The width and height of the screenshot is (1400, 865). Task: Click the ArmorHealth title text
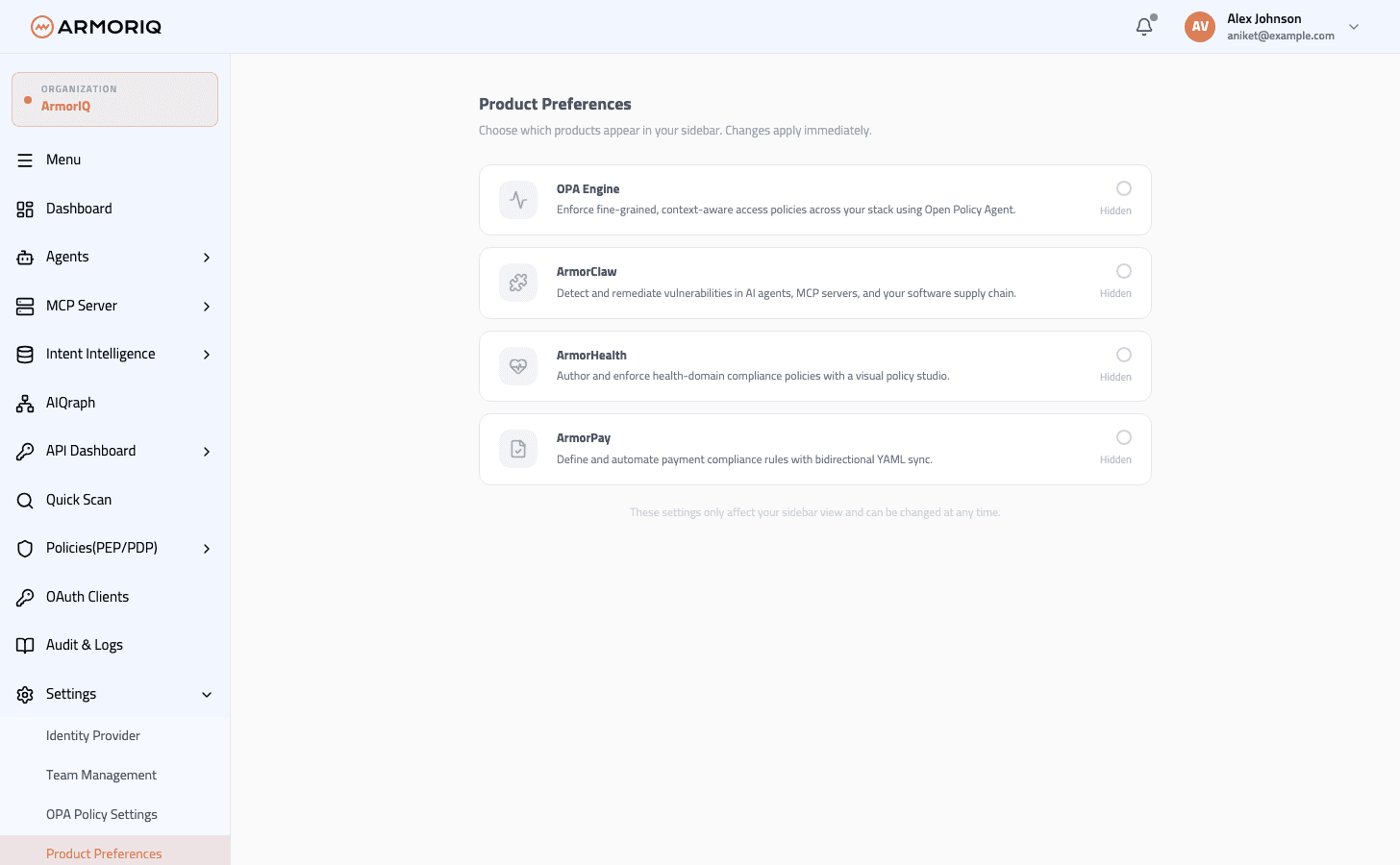pos(591,356)
